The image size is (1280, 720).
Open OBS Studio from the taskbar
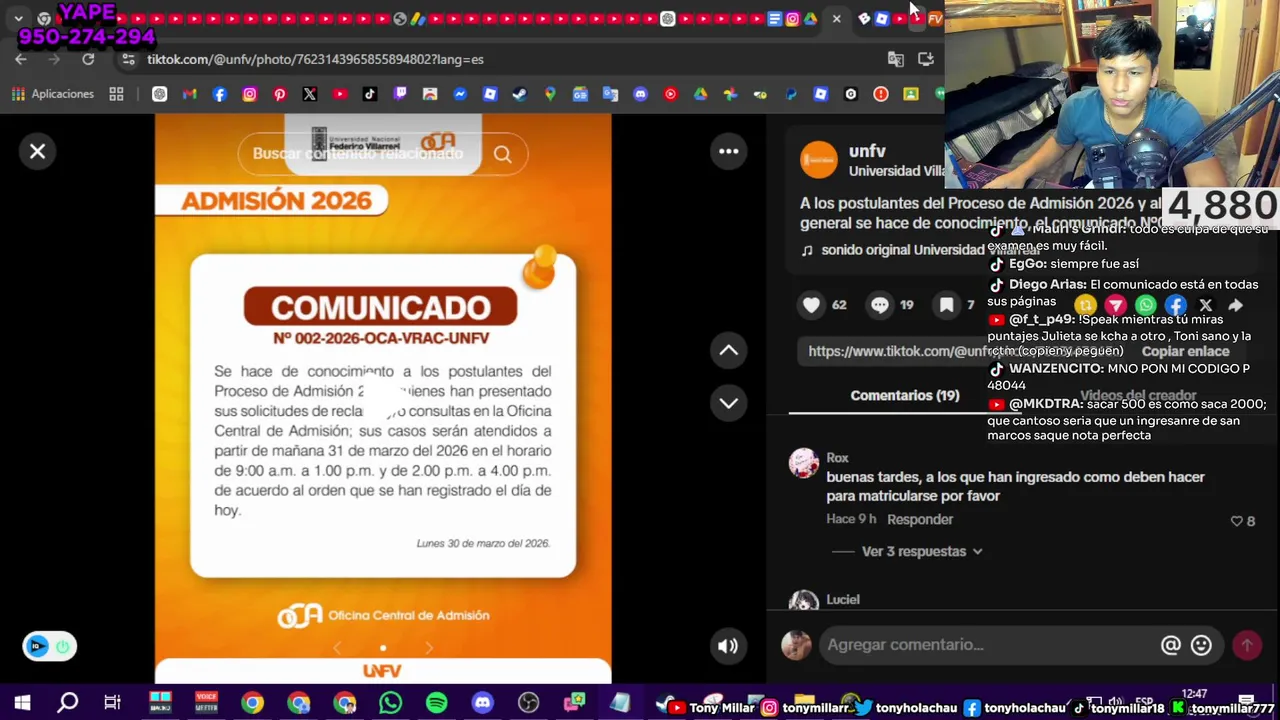coord(528,703)
